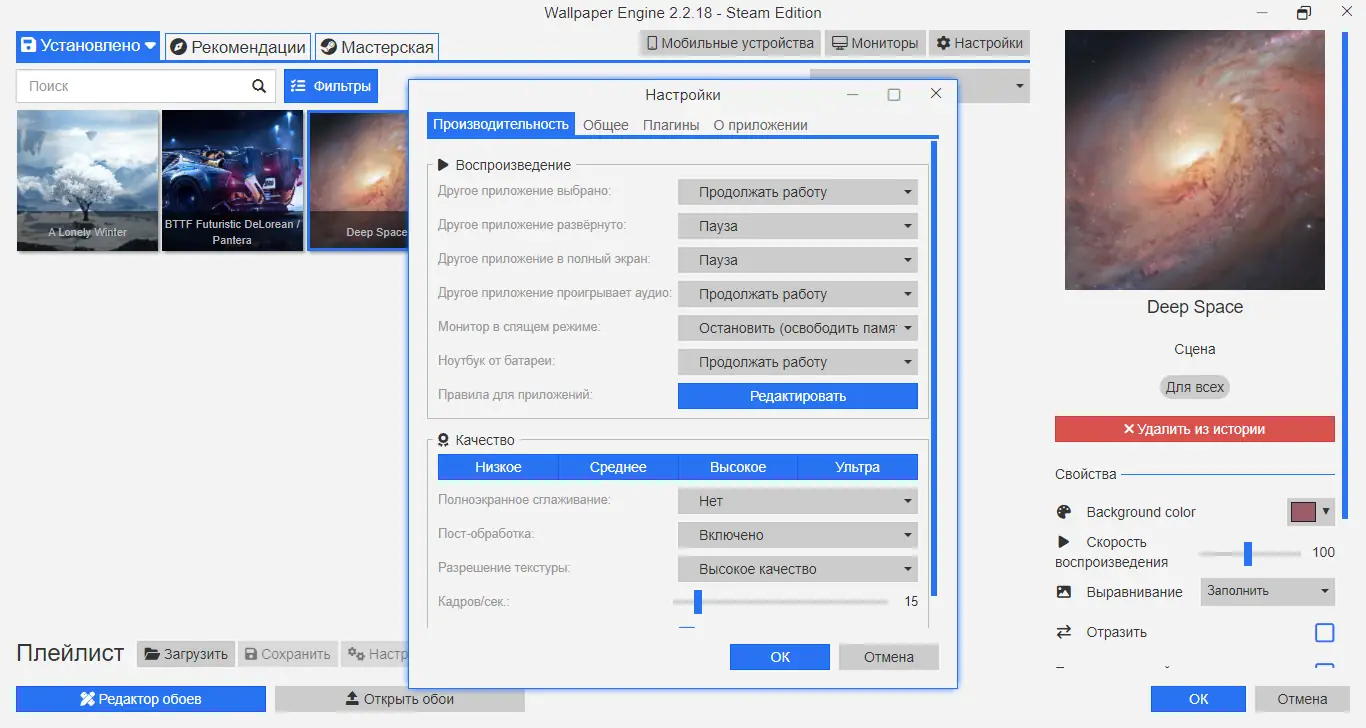Select the A Lonely Winter wallpaper thumbnail
The width and height of the screenshot is (1366, 728).
pos(88,180)
